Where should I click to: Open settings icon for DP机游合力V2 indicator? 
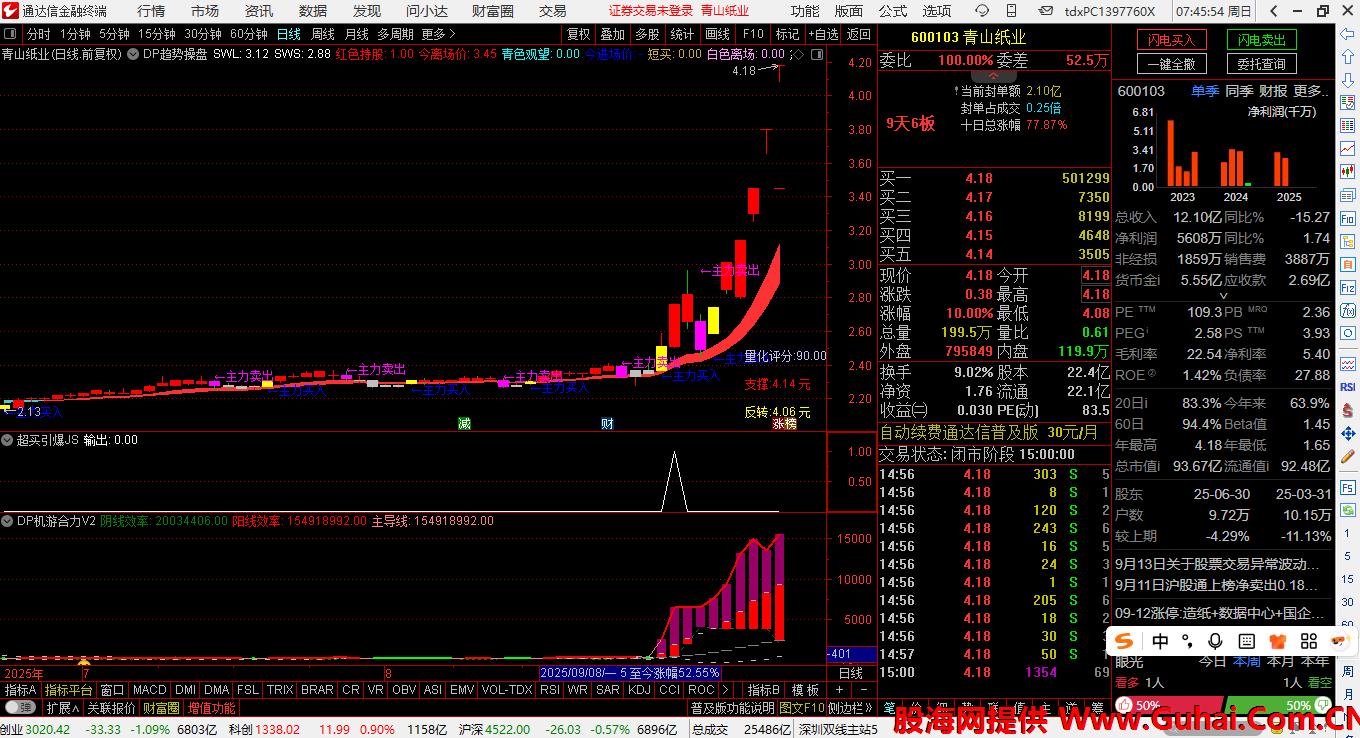click(x=7, y=521)
